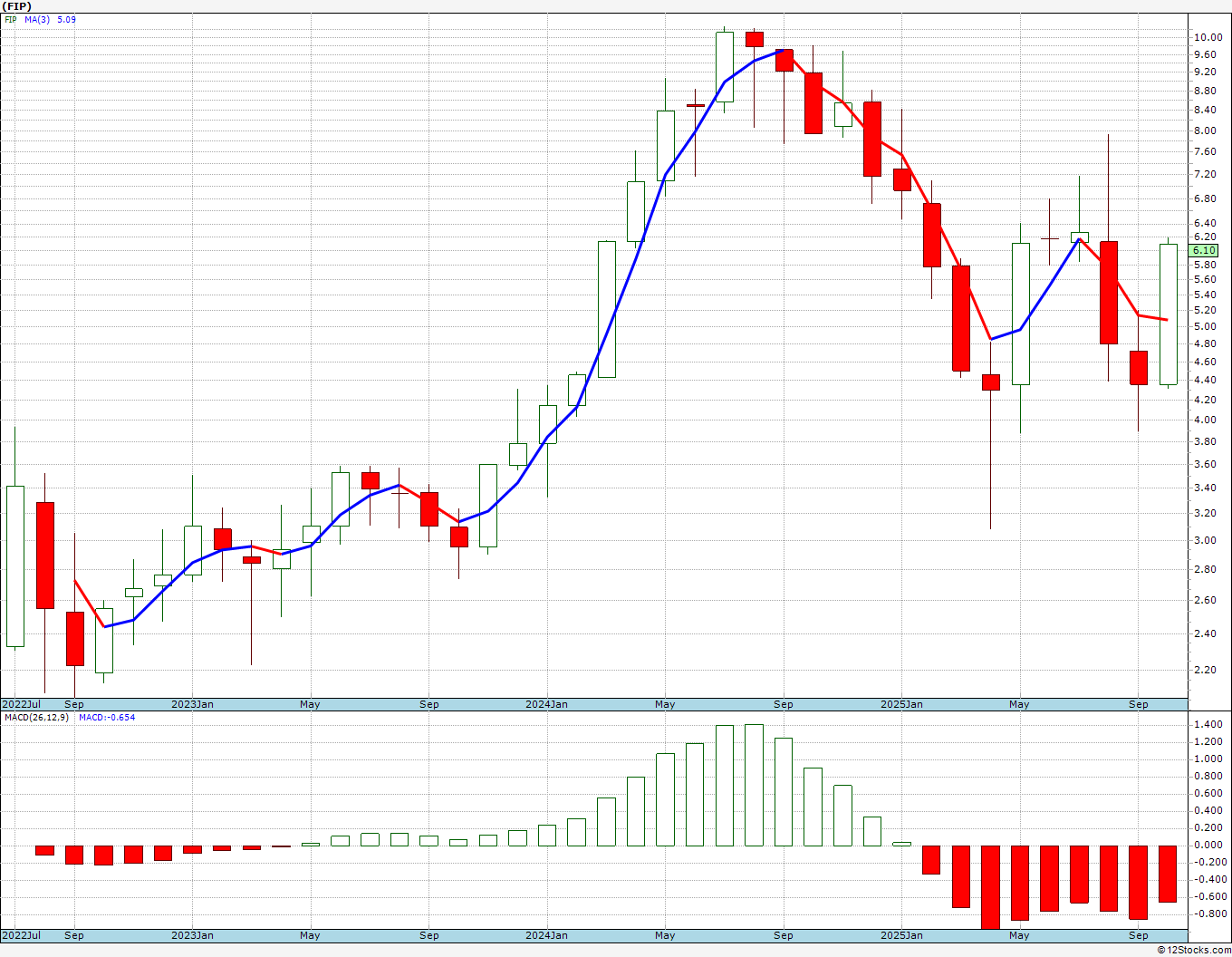
Task: Select the 9.20 price axis value
Action: [x=1205, y=72]
